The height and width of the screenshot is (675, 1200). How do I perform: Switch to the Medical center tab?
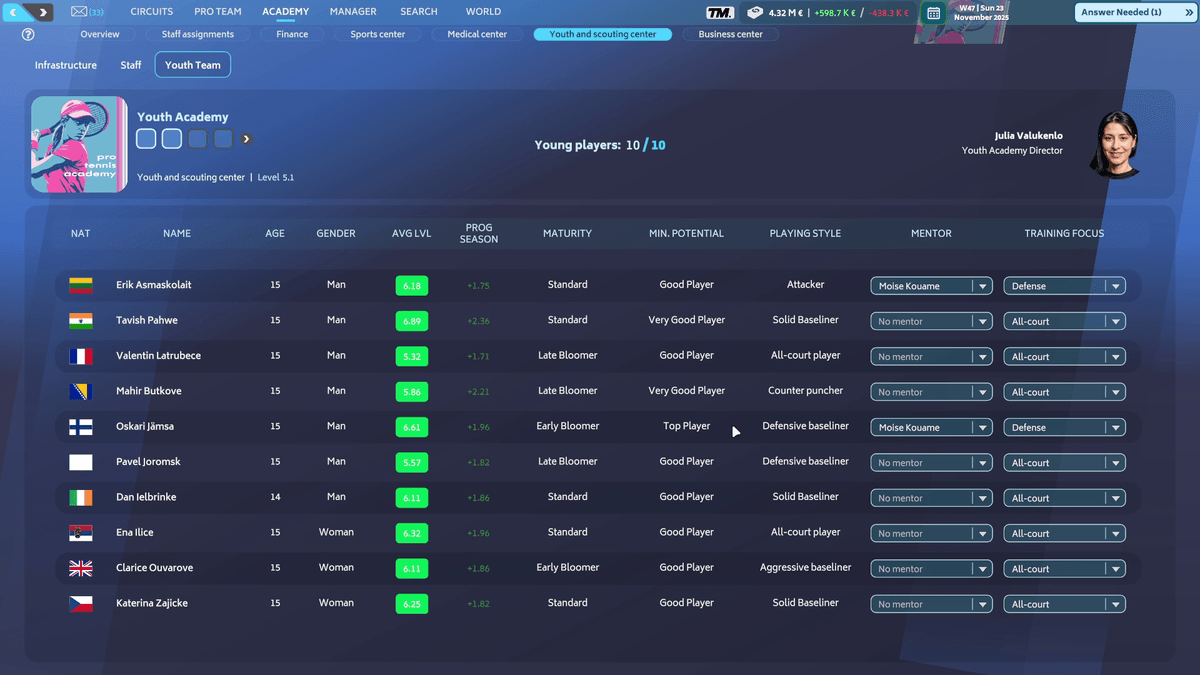pos(477,34)
